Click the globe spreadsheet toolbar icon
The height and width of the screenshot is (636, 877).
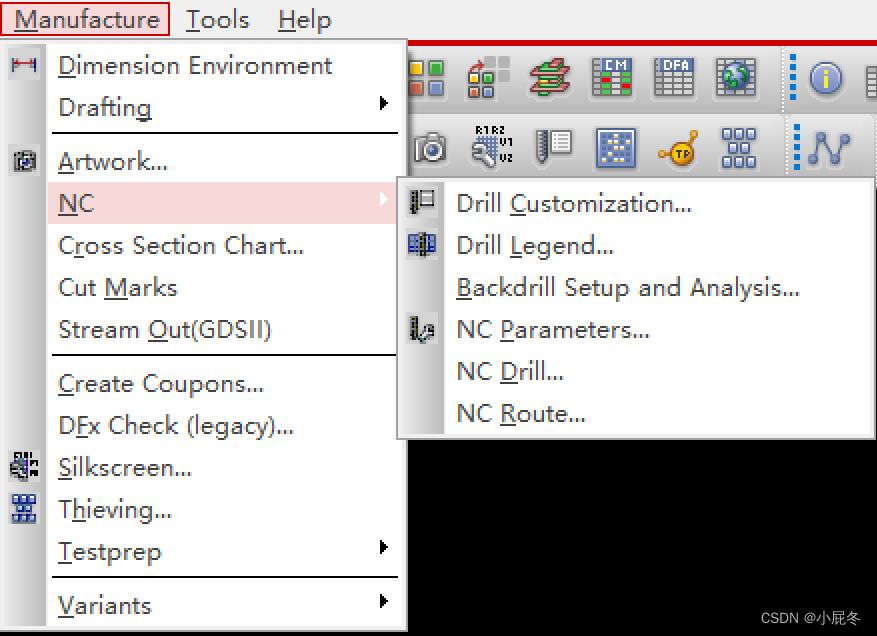(735, 77)
